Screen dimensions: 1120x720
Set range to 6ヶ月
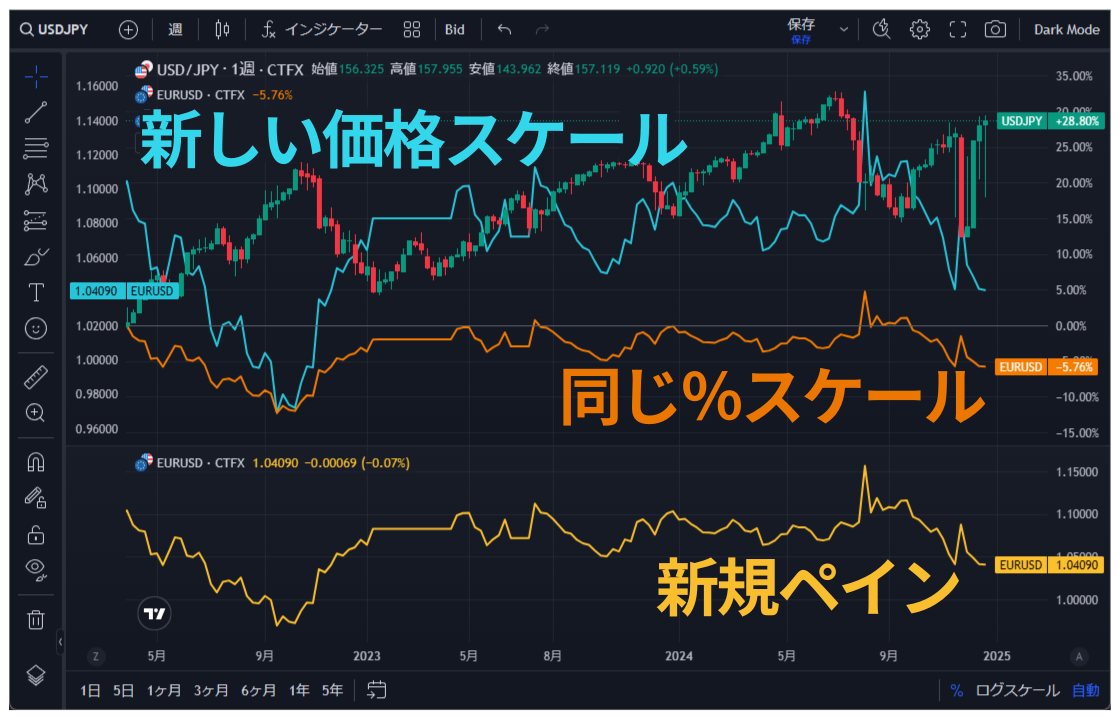[258, 690]
